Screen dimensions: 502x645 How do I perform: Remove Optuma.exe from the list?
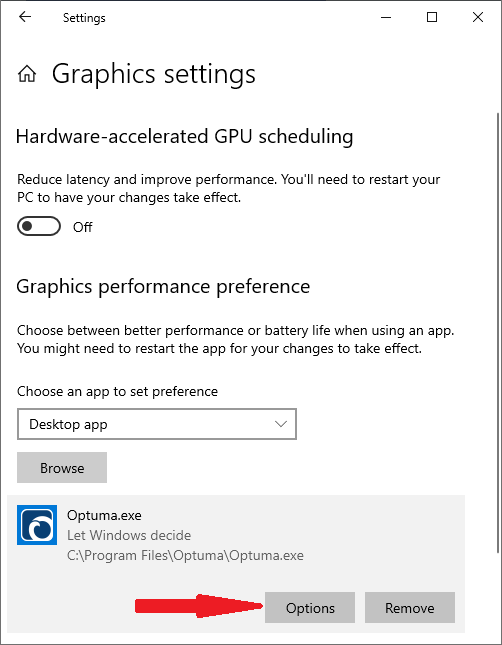click(x=410, y=608)
